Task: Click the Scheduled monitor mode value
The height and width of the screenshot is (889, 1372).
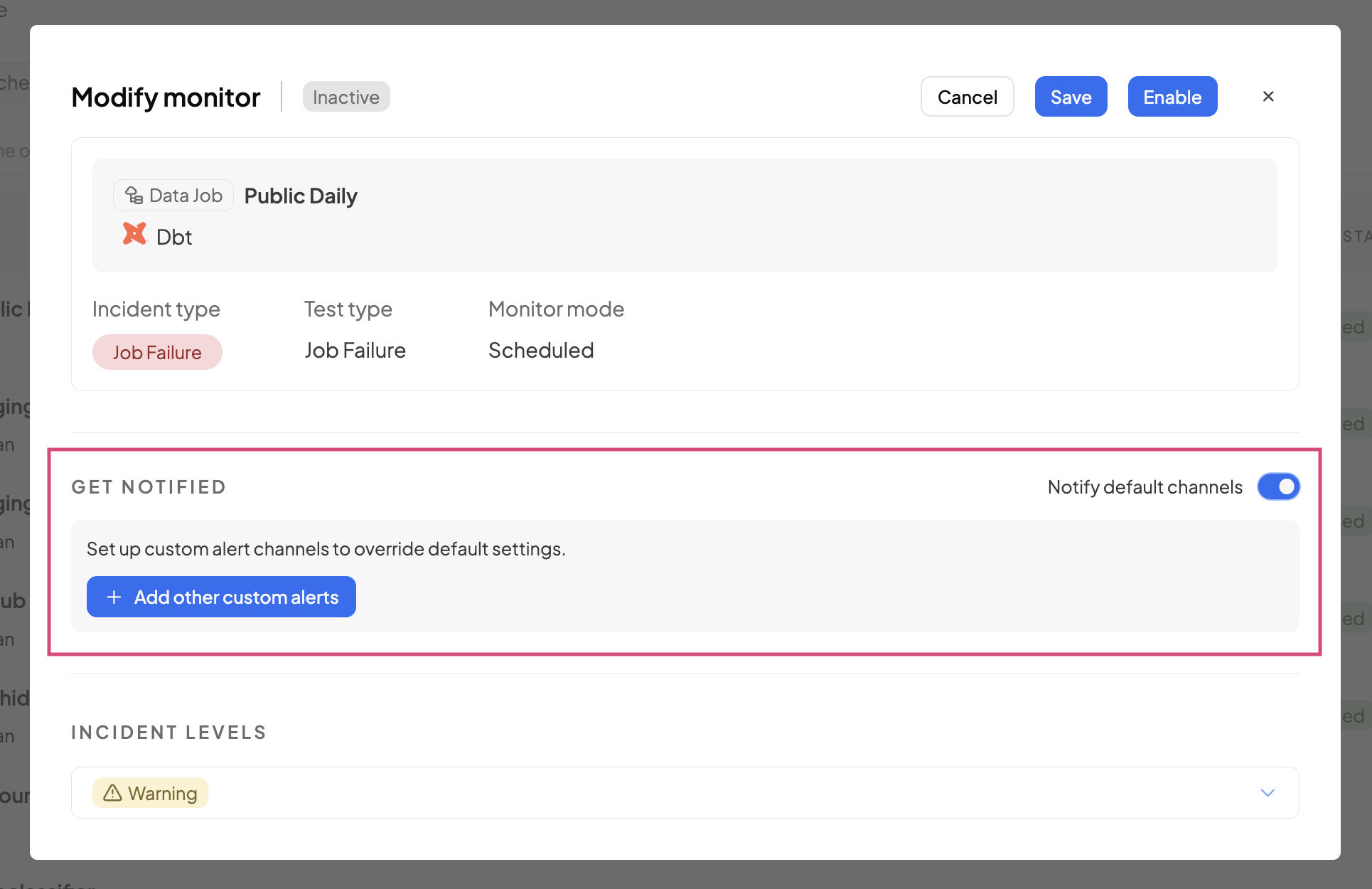Action: [x=541, y=351]
